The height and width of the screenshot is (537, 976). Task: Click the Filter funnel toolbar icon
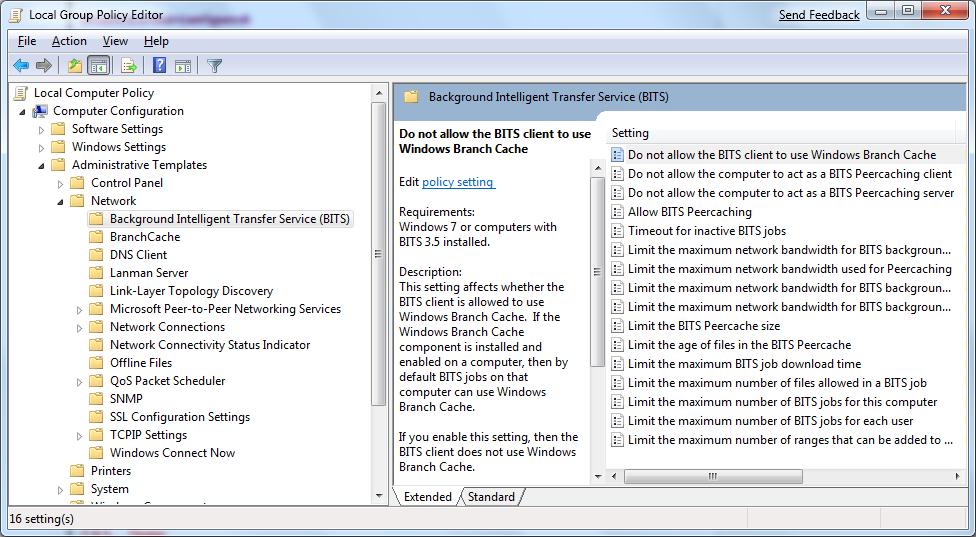coord(214,65)
